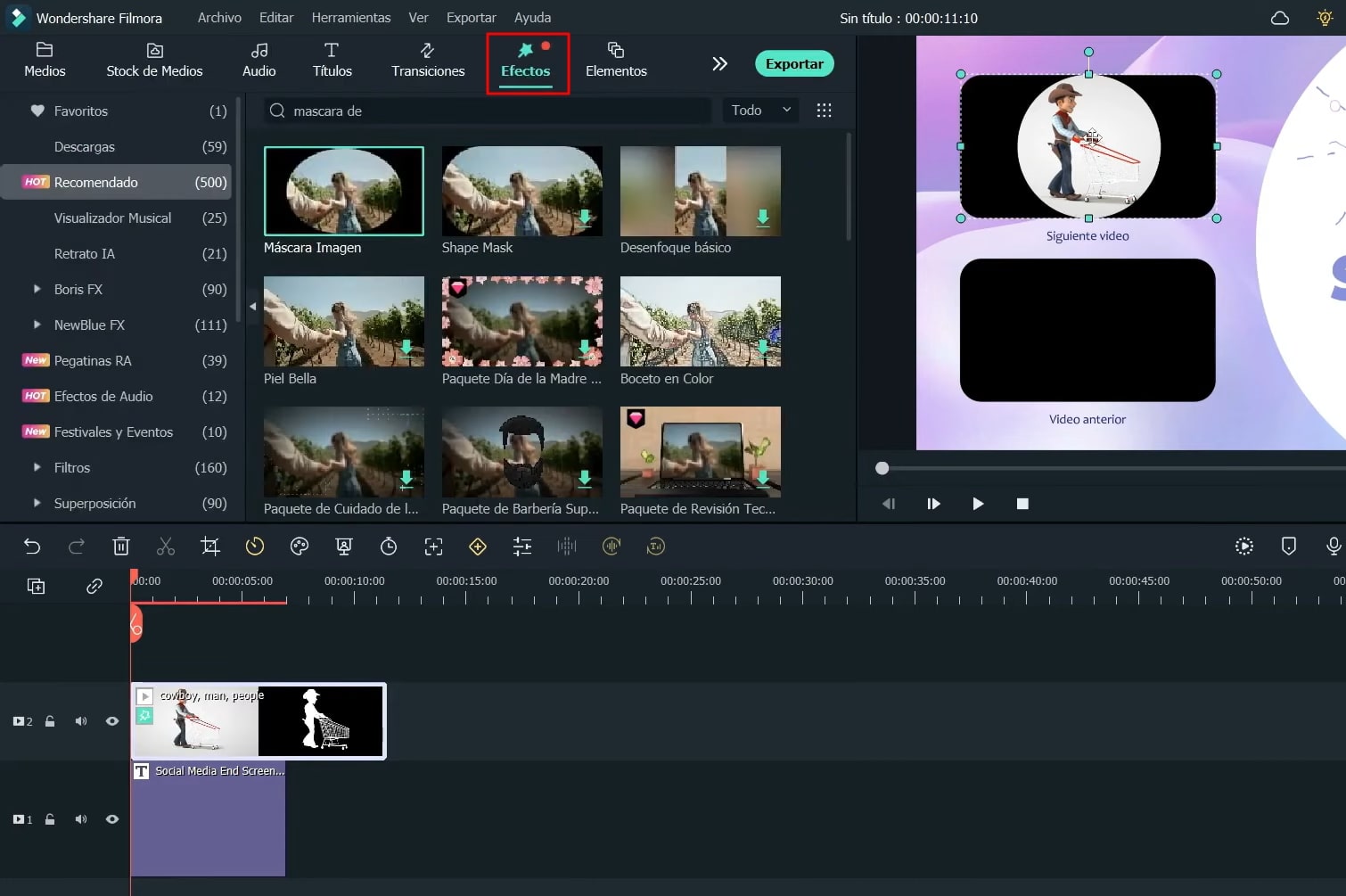
Task: Click the green screen icon
Action: tap(344, 547)
